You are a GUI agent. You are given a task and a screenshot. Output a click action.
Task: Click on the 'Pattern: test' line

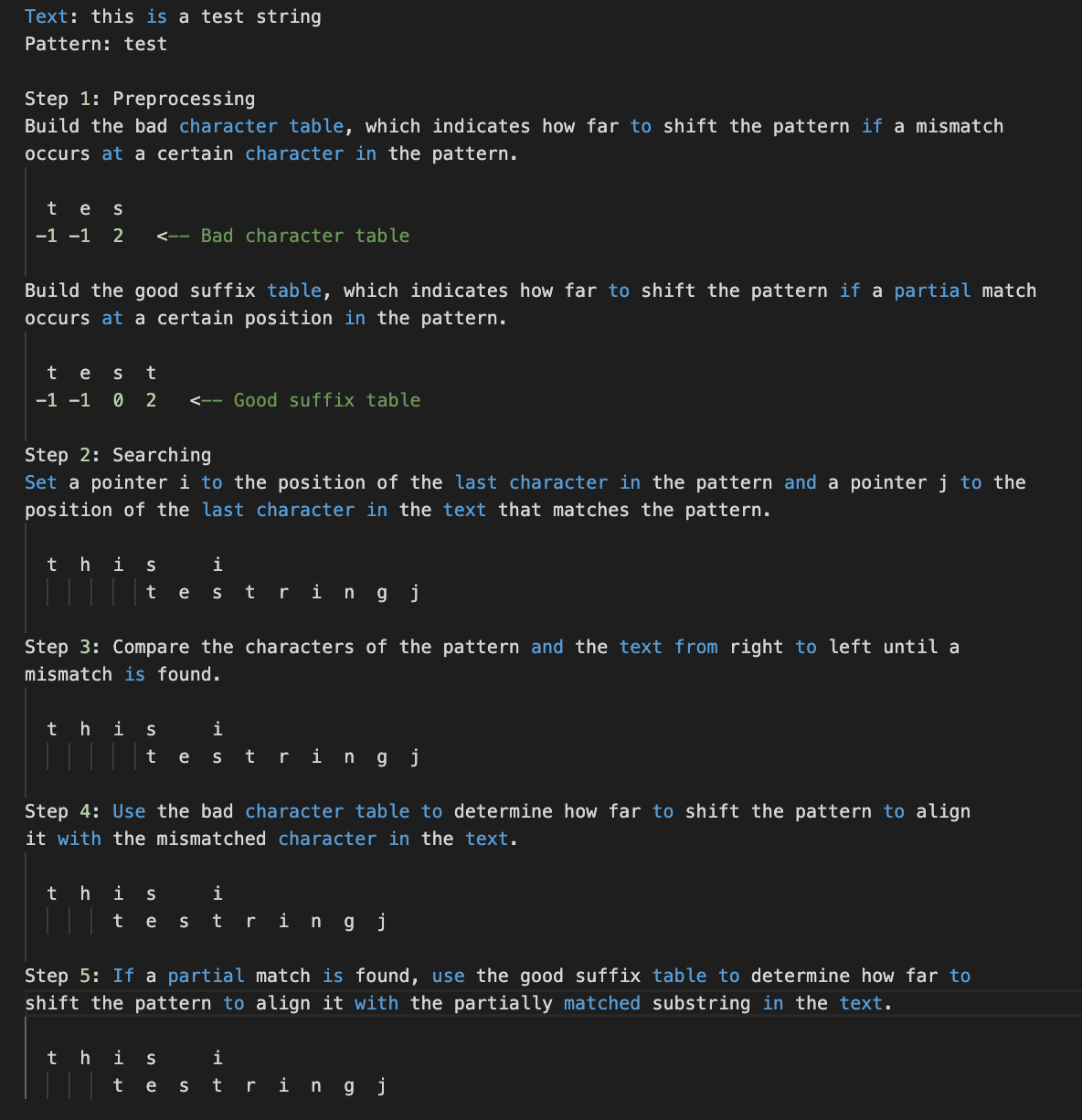[x=96, y=44]
